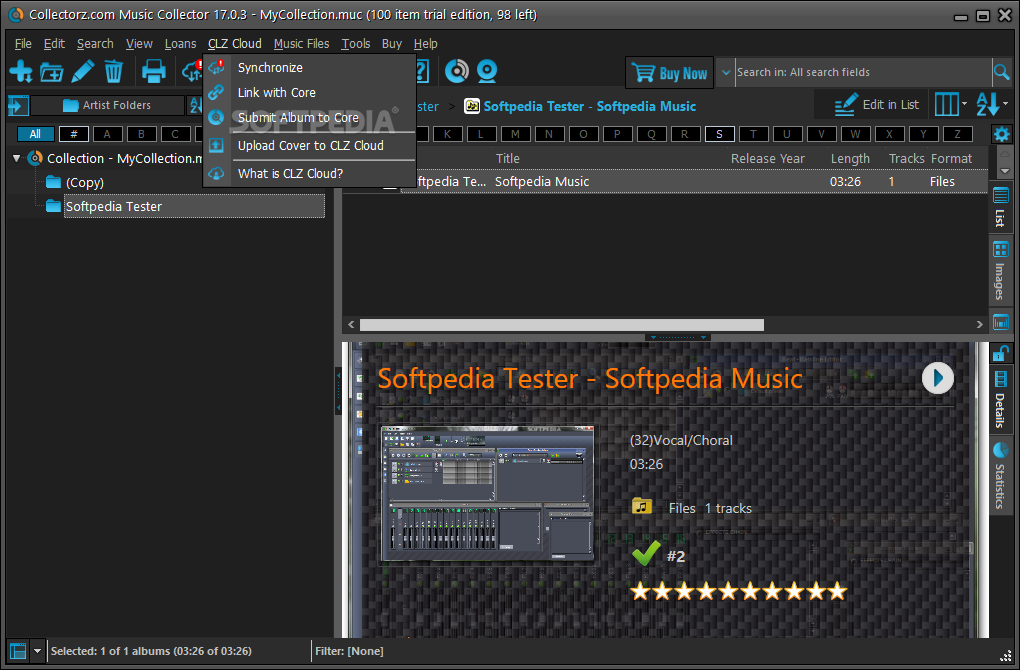Screen dimensions: 1020x670
Task: Click the Buy Now button
Action: (669, 73)
